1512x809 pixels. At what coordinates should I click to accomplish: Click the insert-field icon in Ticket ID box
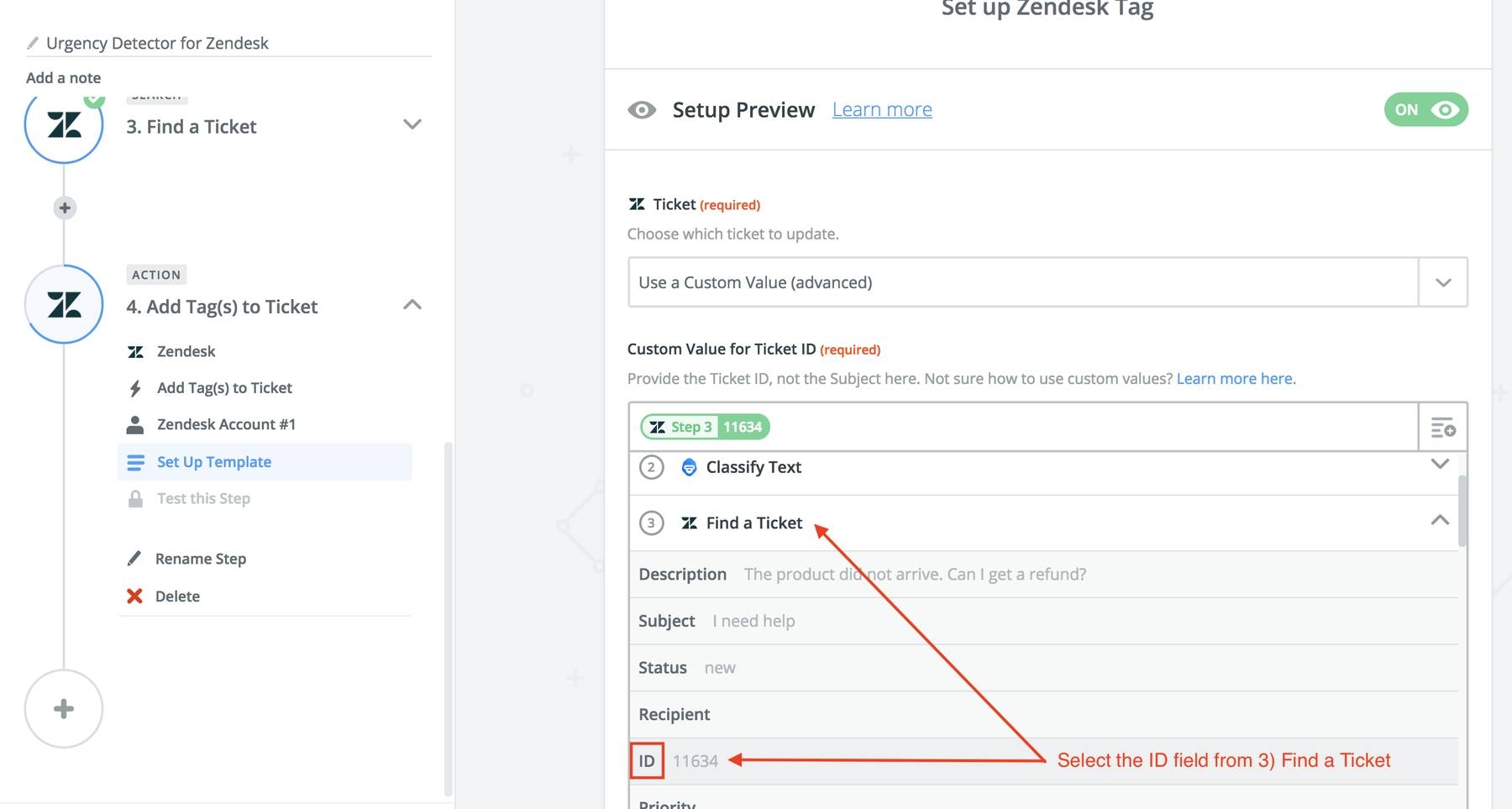1442,428
